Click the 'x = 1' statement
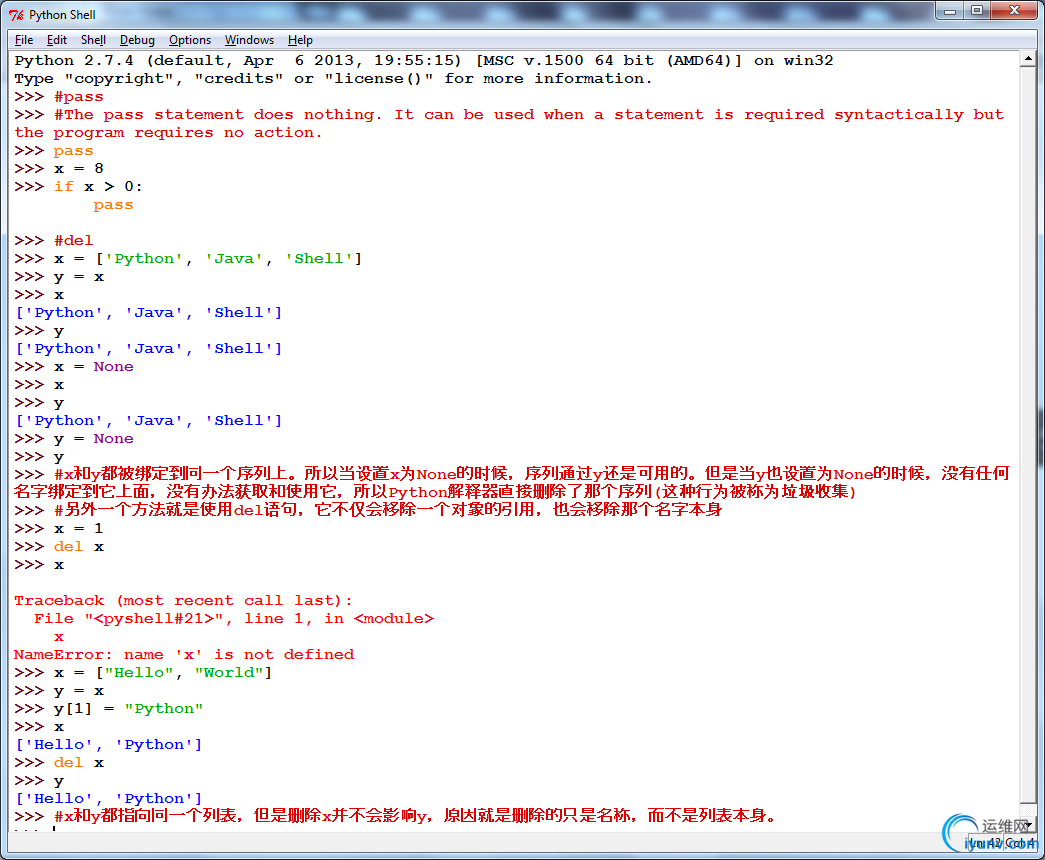The height and width of the screenshot is (860, 1045). [x=79, y=529]
